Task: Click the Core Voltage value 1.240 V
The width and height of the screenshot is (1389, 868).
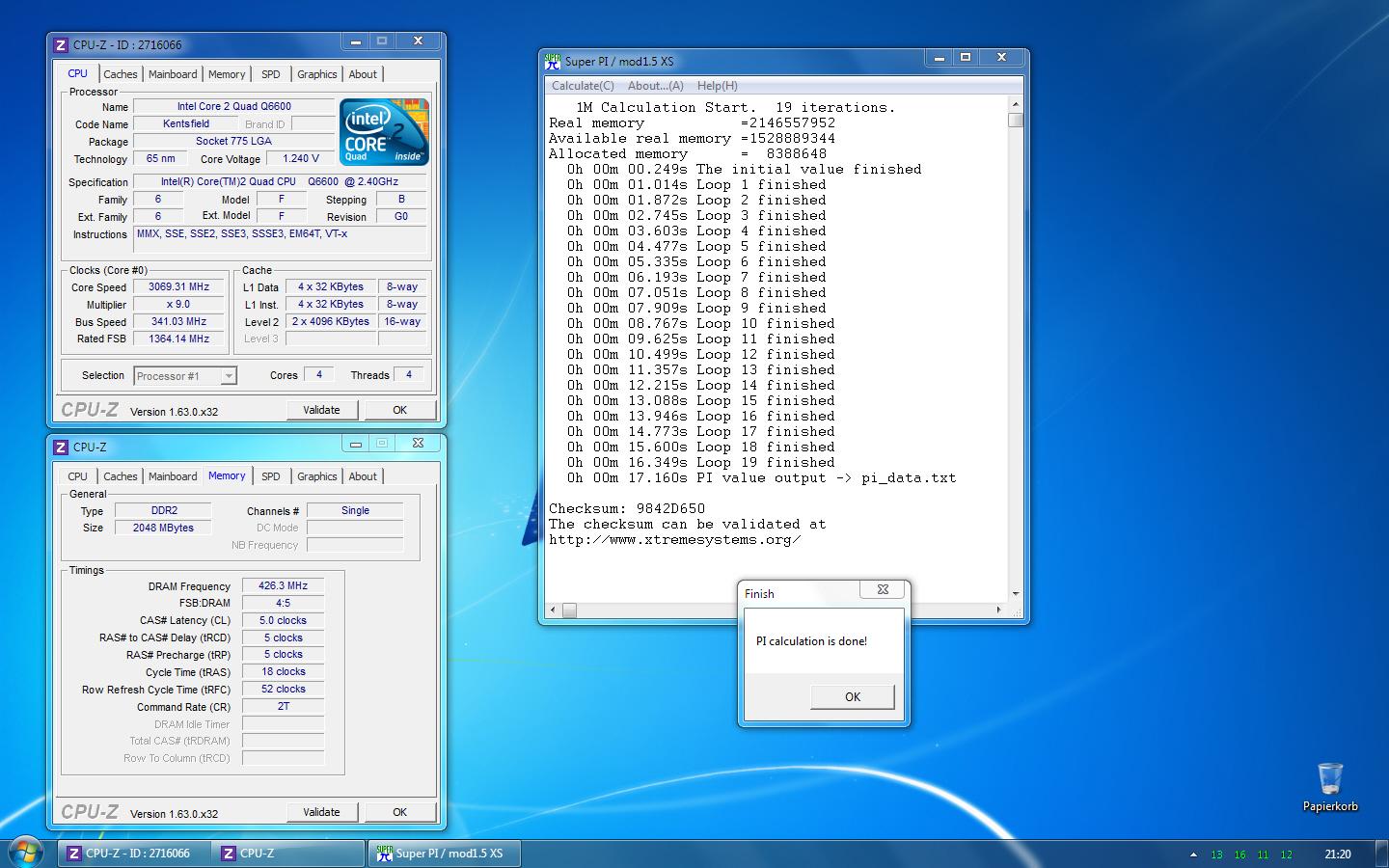Action: [x=301, y=159]
